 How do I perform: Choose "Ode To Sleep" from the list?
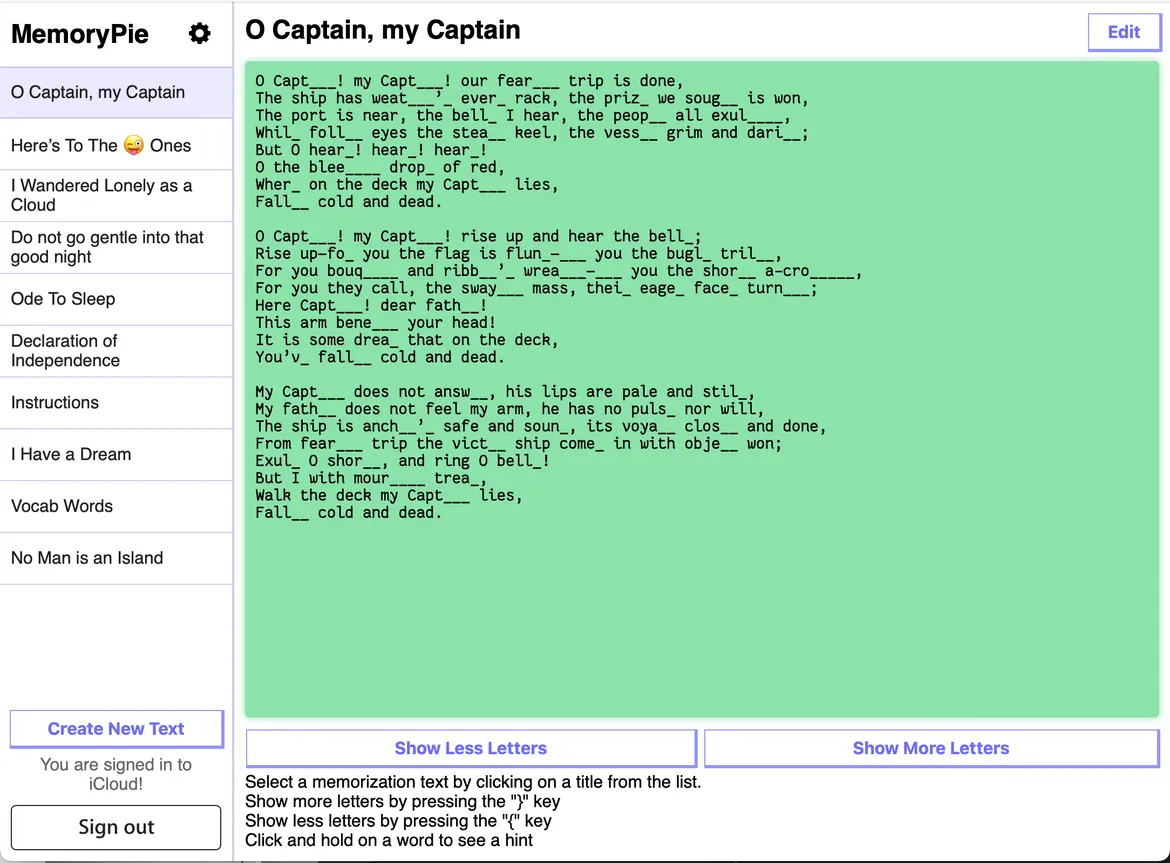coord(63,299)
